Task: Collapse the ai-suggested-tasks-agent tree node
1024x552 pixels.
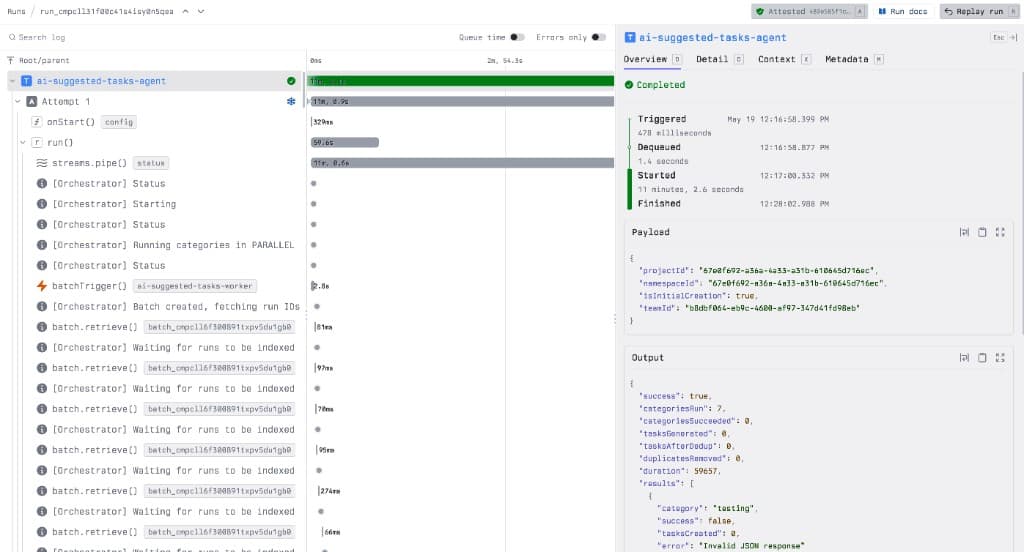Action: [12, 81]
